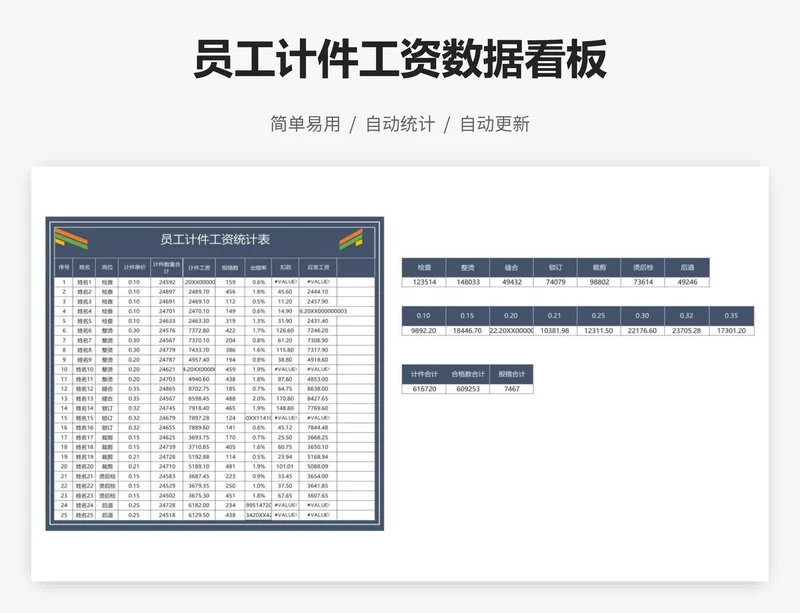800x613 pixels.
Task: Click the grand total value 616720
Action: 424,389
